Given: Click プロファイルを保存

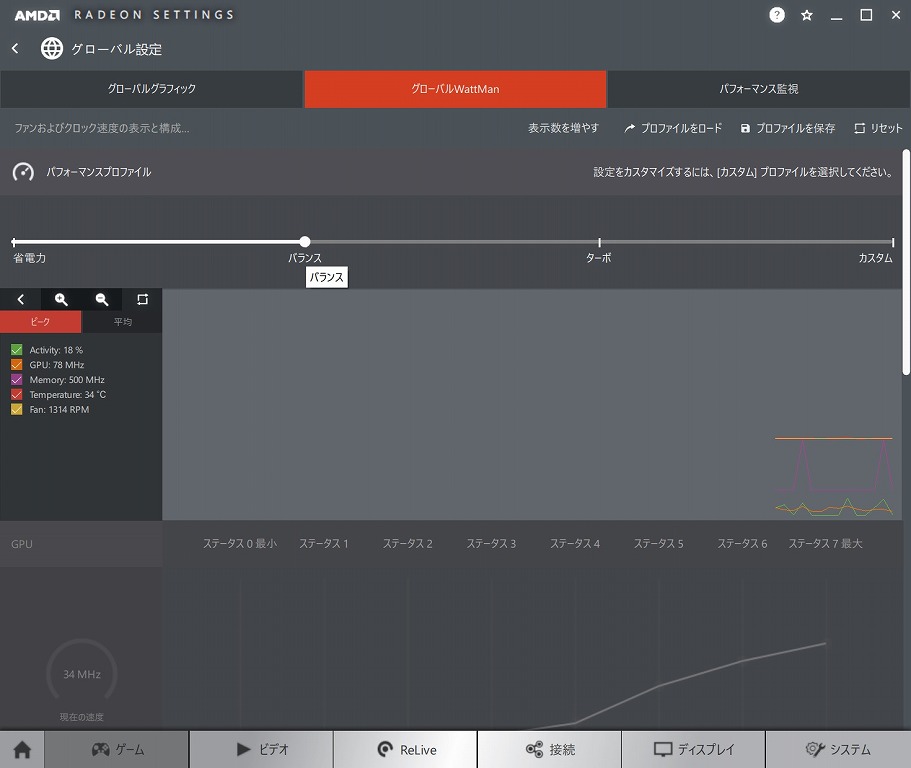Looking at the screenshot, I should coord(787,128).
